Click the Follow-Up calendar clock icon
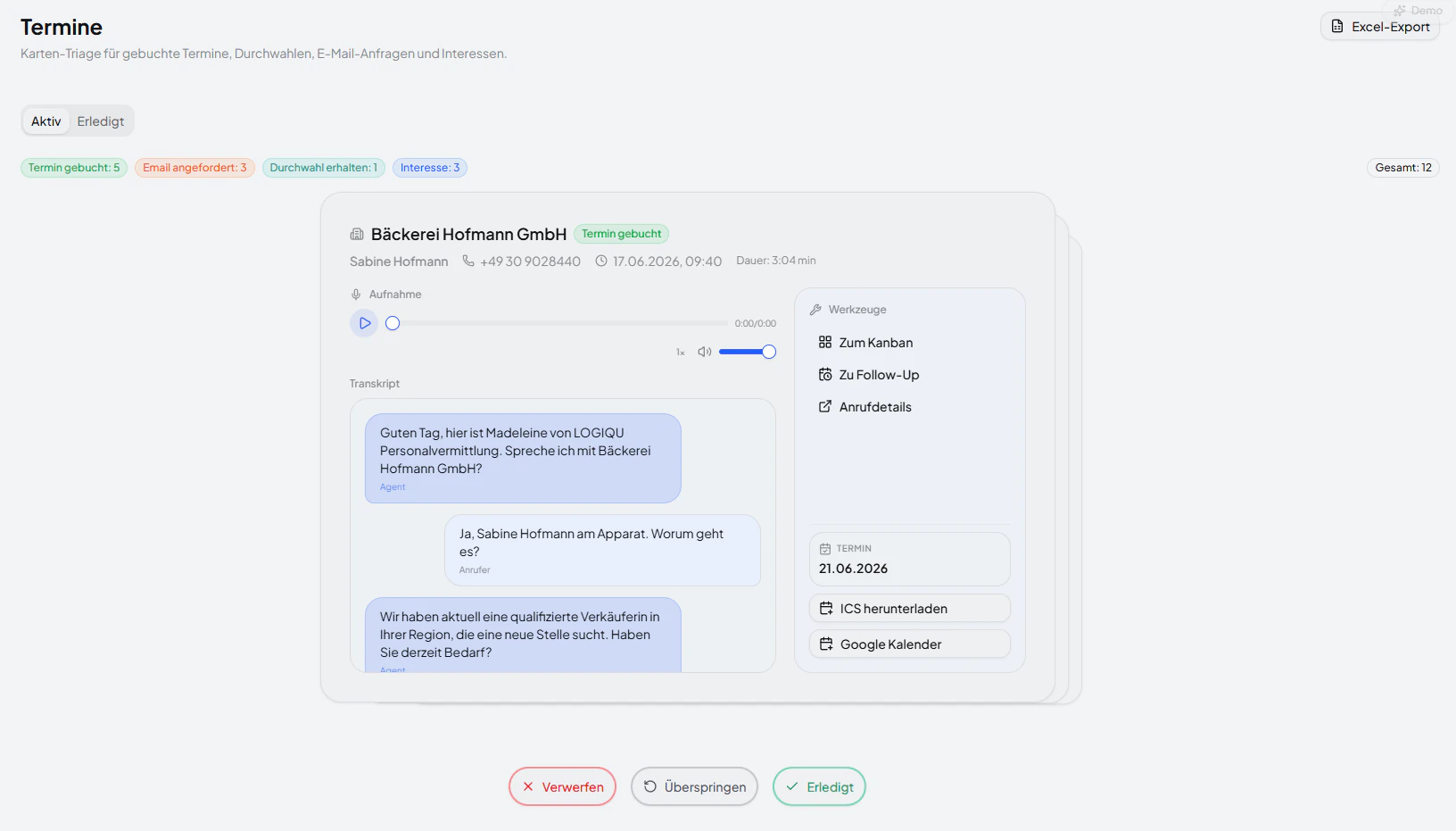The image size is (1456, 831). pos(825,375)
